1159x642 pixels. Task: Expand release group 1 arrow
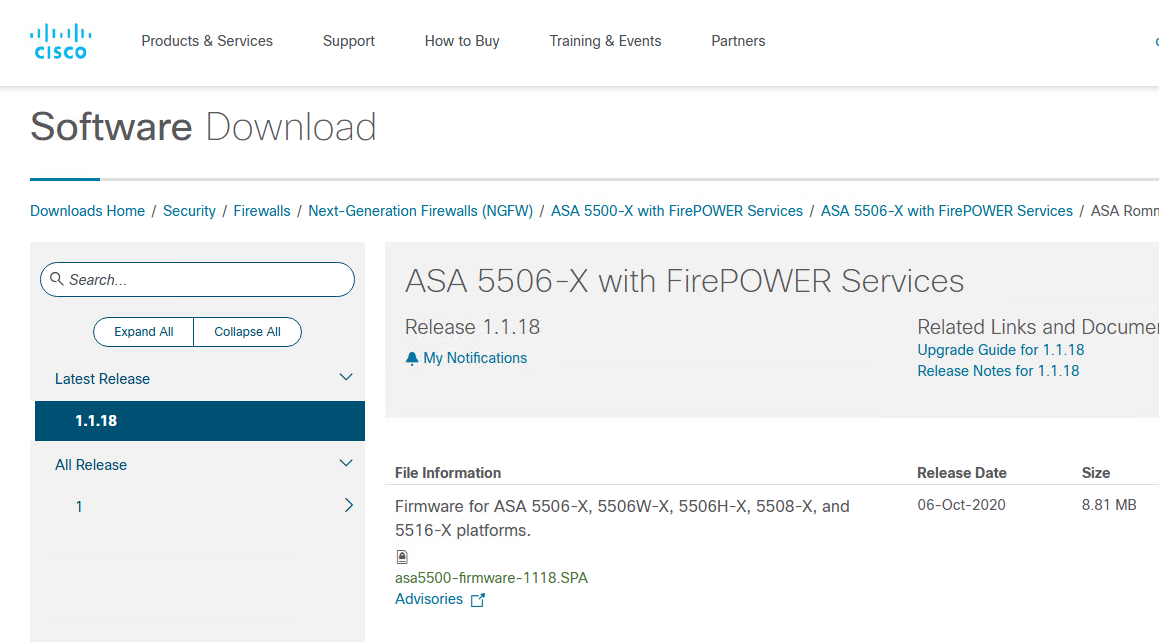pos(349,505)
